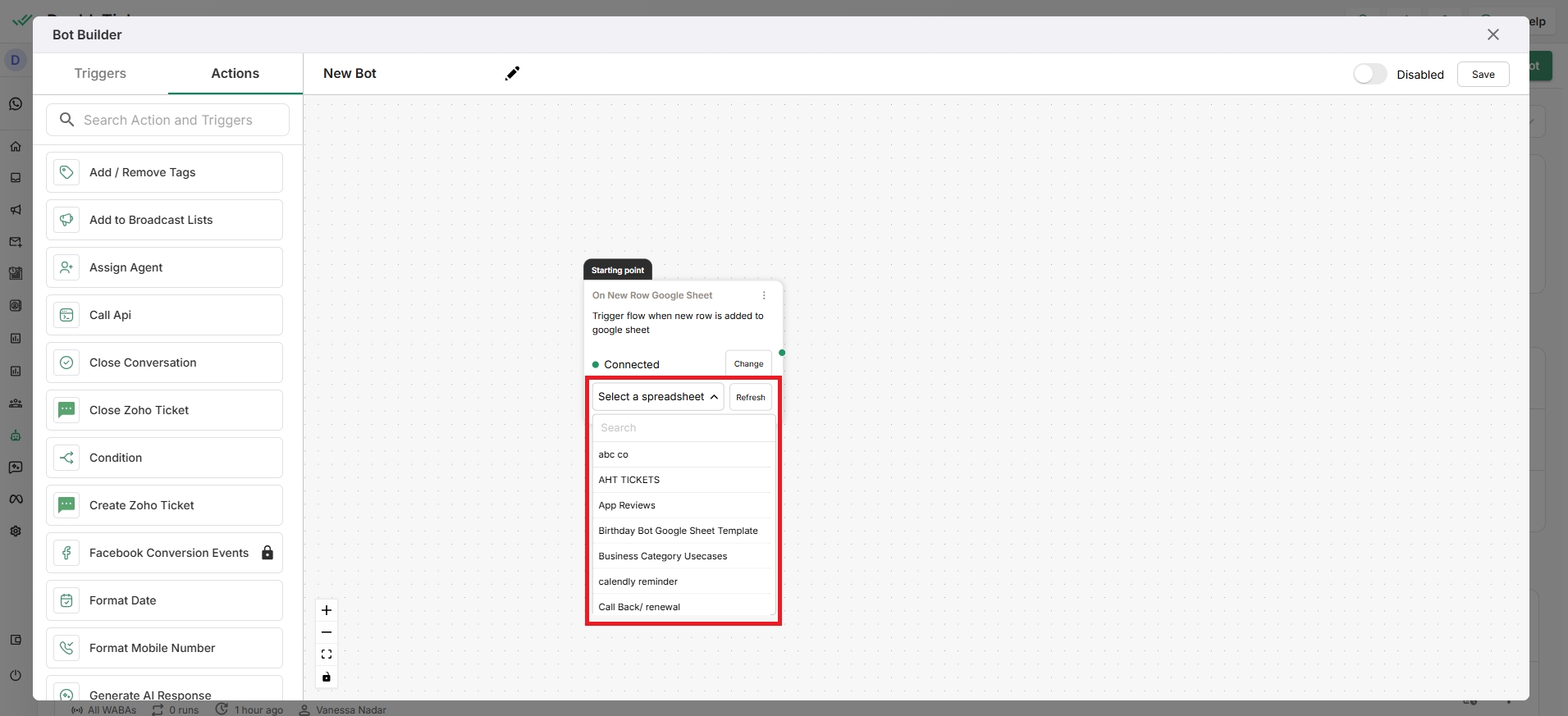Click the canvas lock icon
1568x716 pixels.
coord(327,677)
